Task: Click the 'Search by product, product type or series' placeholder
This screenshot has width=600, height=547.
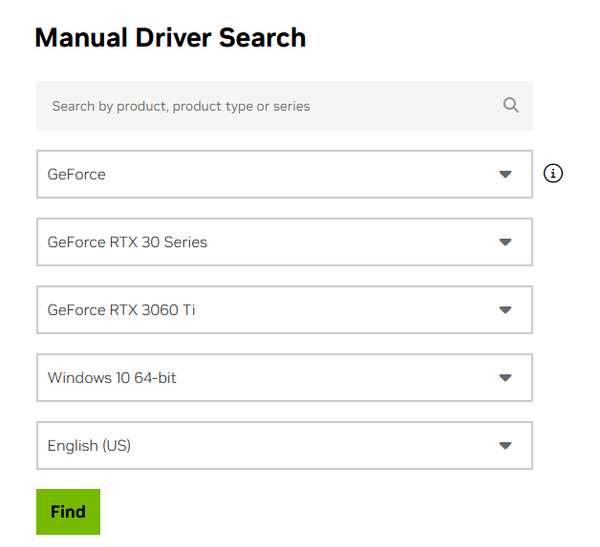Action: [x=181, y=106]
